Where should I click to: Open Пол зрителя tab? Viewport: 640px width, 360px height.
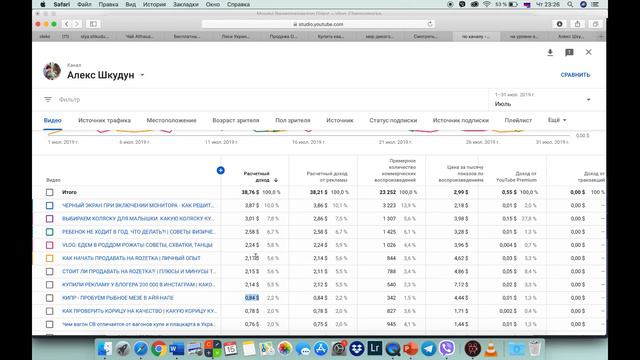coord(293,120)
